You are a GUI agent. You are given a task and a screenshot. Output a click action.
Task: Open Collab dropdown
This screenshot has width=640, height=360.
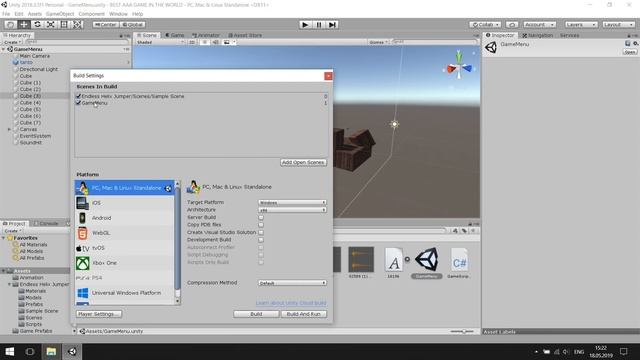tap(485, 24)
